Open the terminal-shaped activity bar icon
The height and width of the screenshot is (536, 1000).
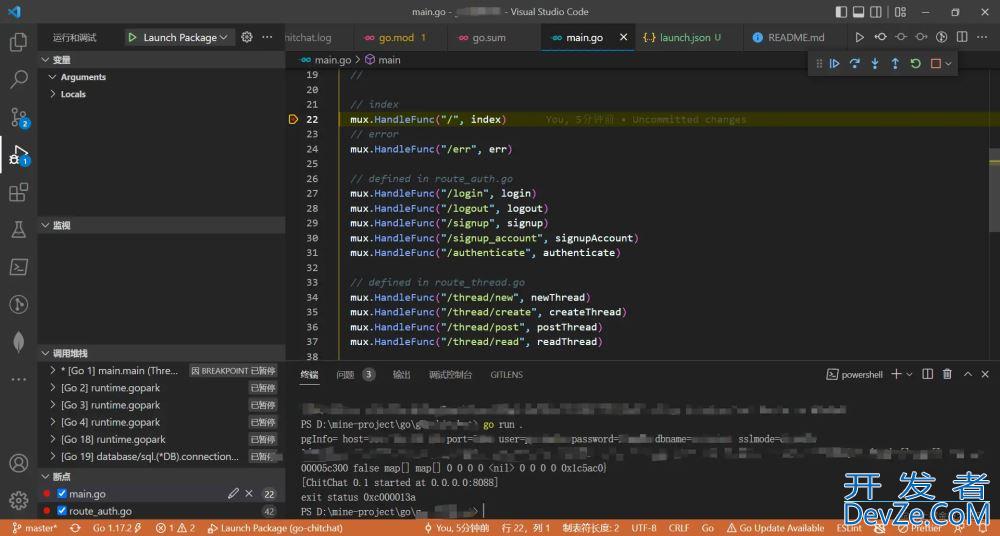coord(18,267)
